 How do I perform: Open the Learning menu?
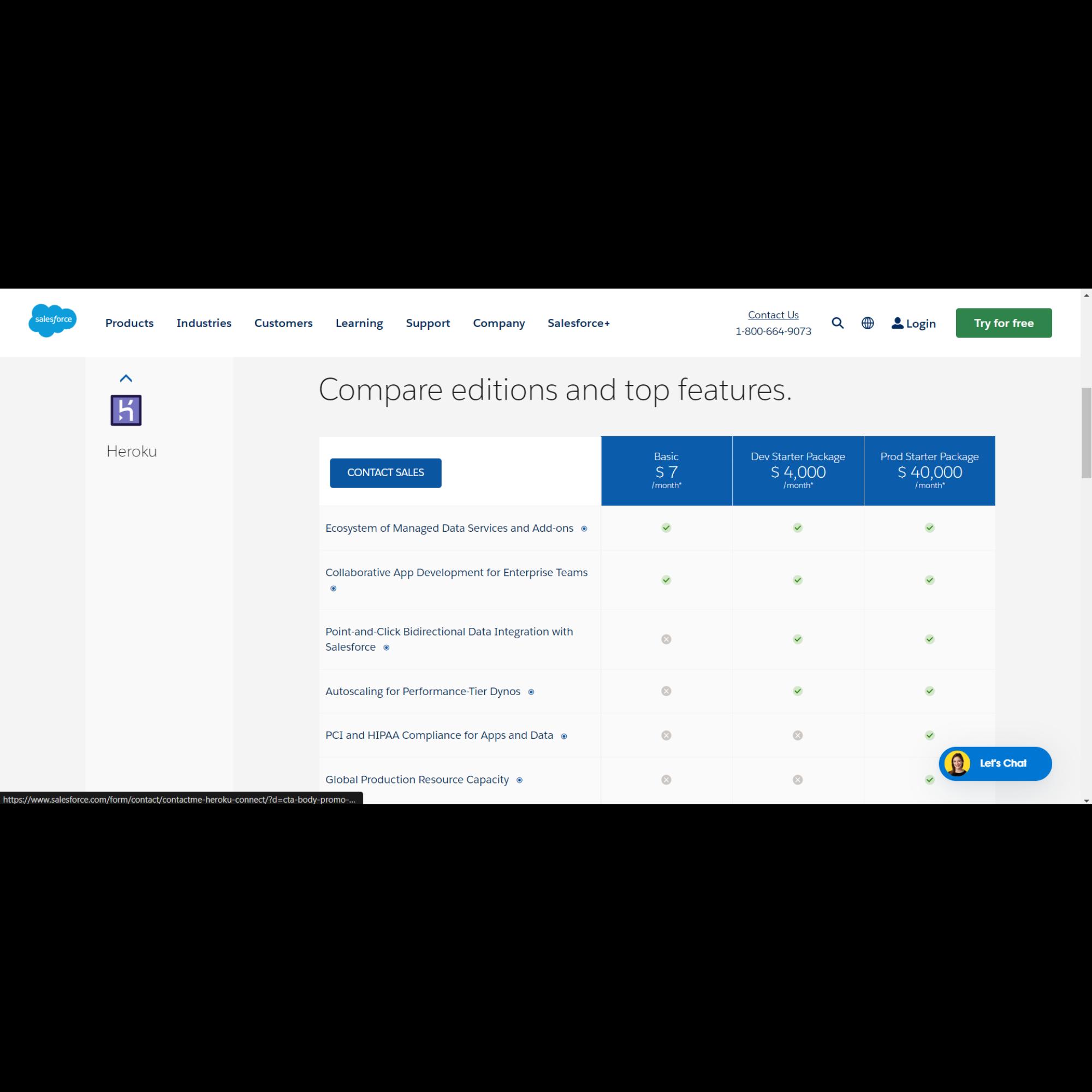pos(359,323)
